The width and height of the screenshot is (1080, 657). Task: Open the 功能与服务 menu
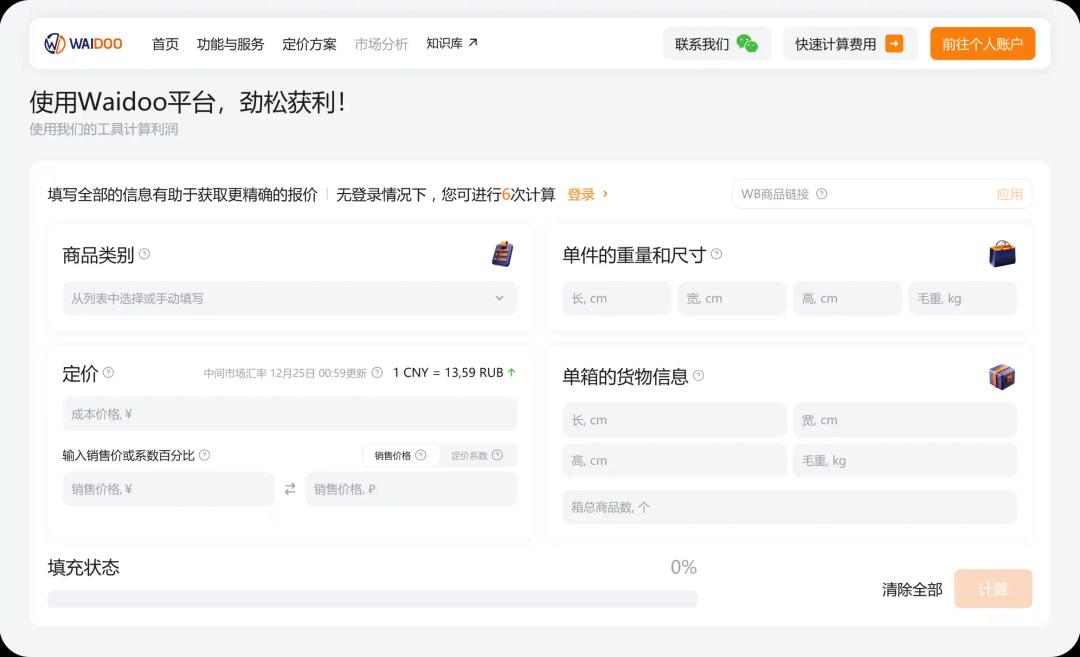pyautogui.click(x=230, y=44)
